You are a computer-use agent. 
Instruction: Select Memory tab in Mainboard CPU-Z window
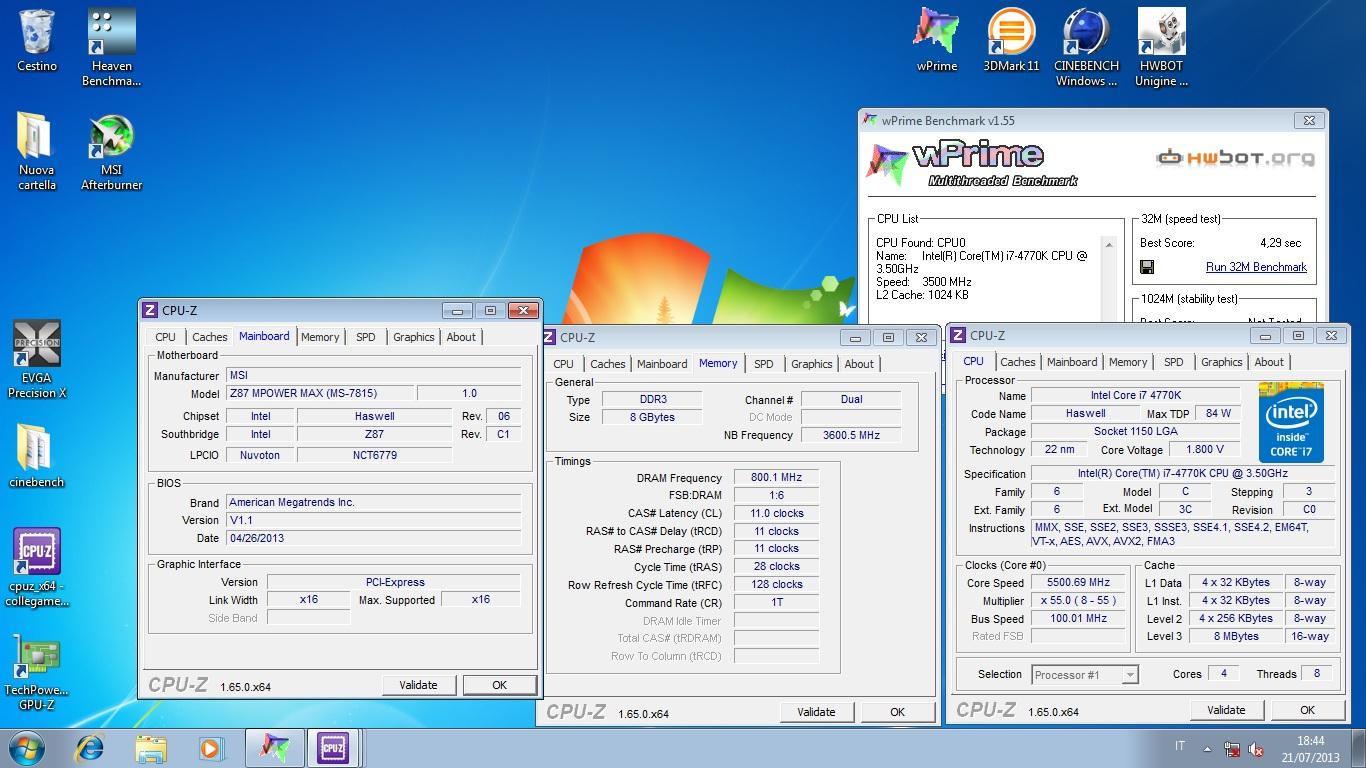click(320, 337)
